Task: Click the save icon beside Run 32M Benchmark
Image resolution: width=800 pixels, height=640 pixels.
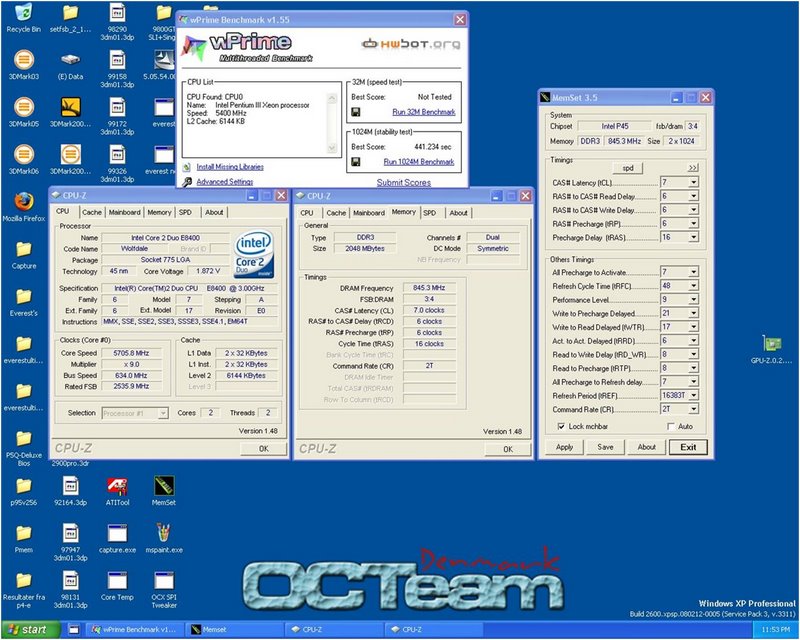Action: [356, 112]
